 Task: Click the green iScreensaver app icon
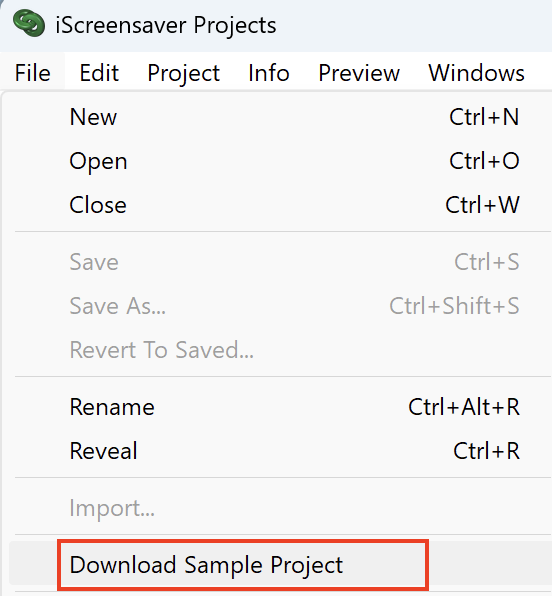29,24
